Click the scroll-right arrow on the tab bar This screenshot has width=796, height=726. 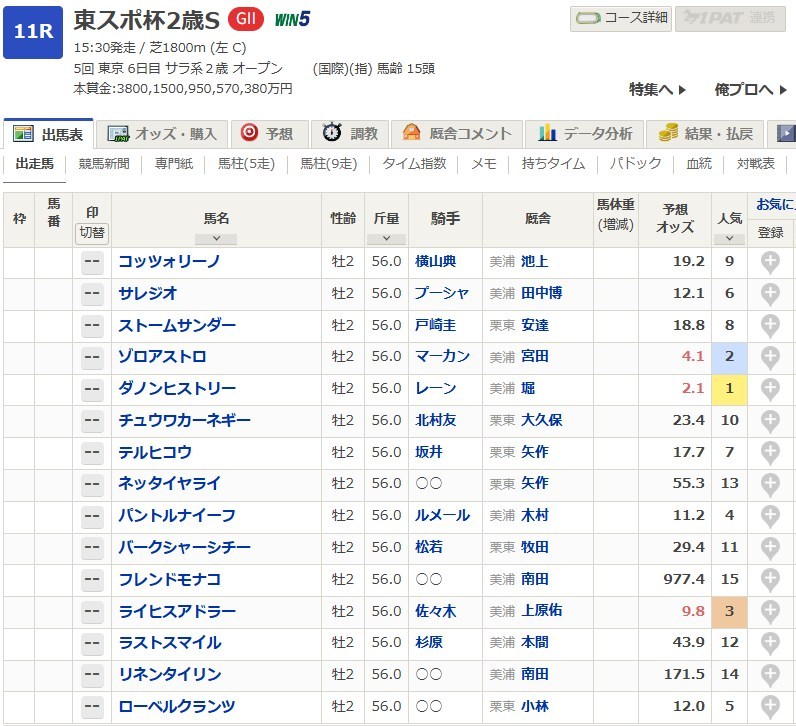pos(786,133)
